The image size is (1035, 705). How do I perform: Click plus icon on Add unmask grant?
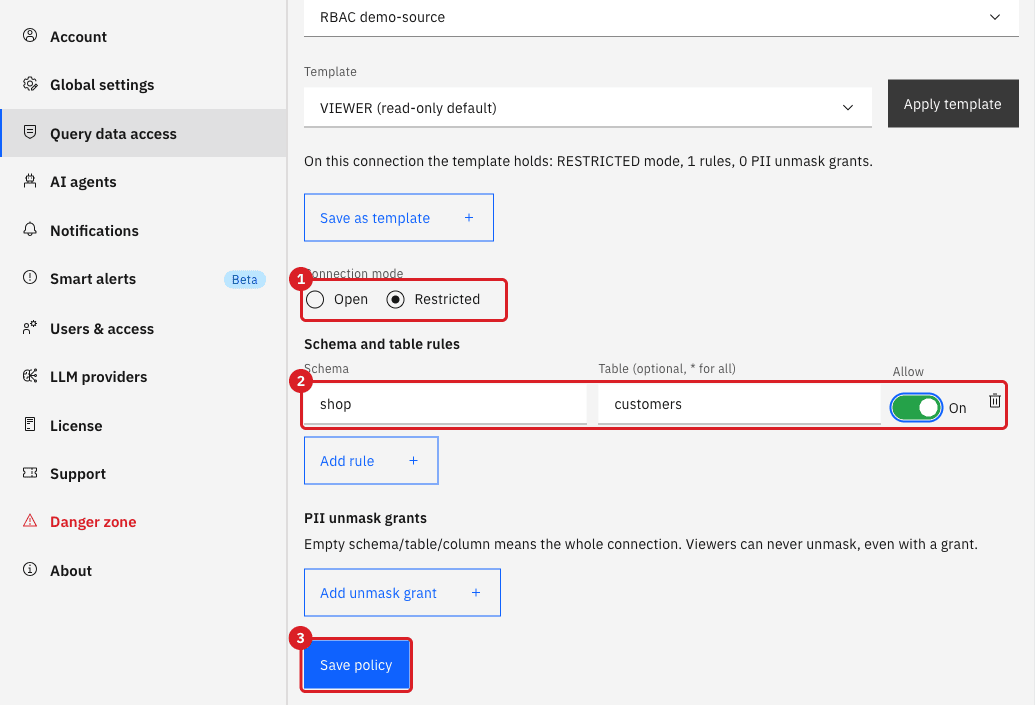475,593
